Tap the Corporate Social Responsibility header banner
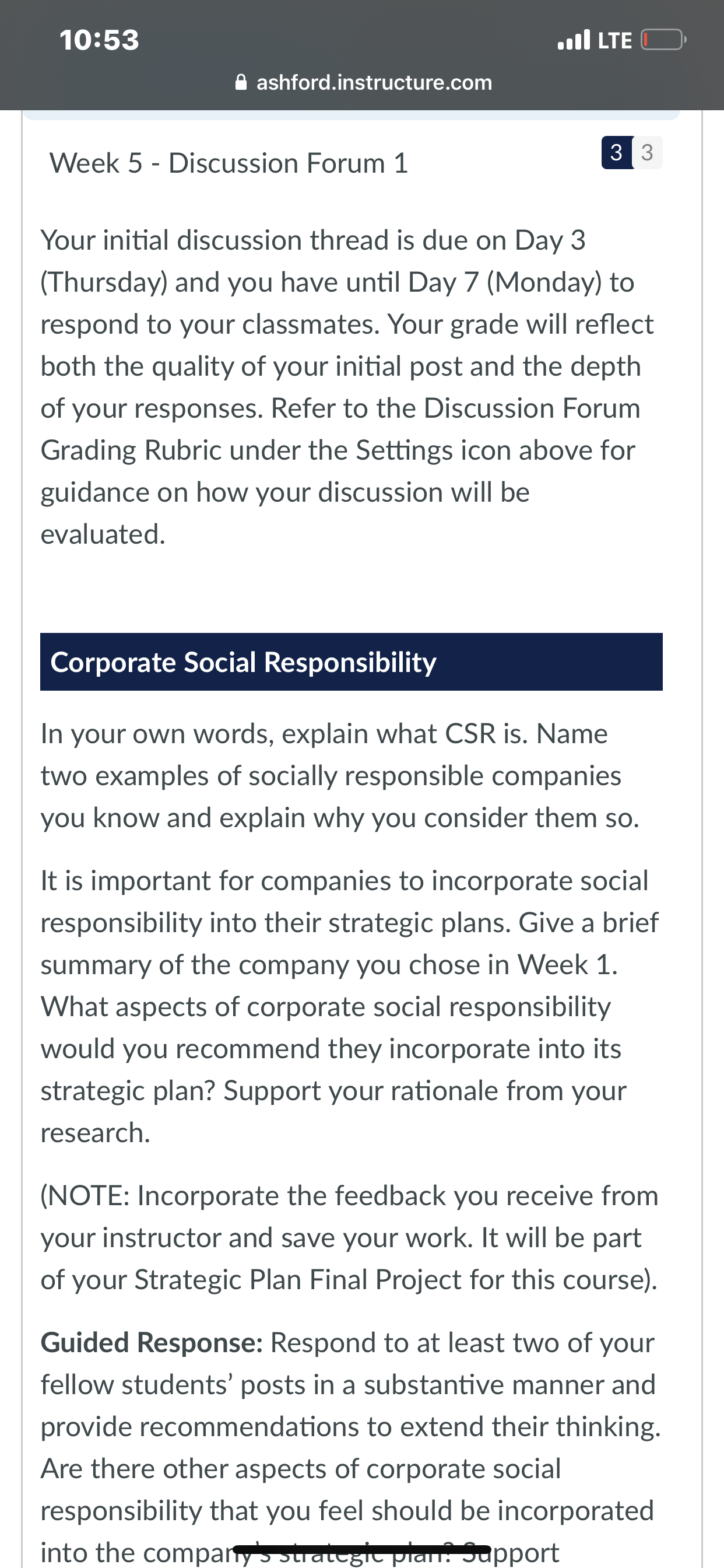The width and height of the screenshot is (724, 1568). pos(351,661)
